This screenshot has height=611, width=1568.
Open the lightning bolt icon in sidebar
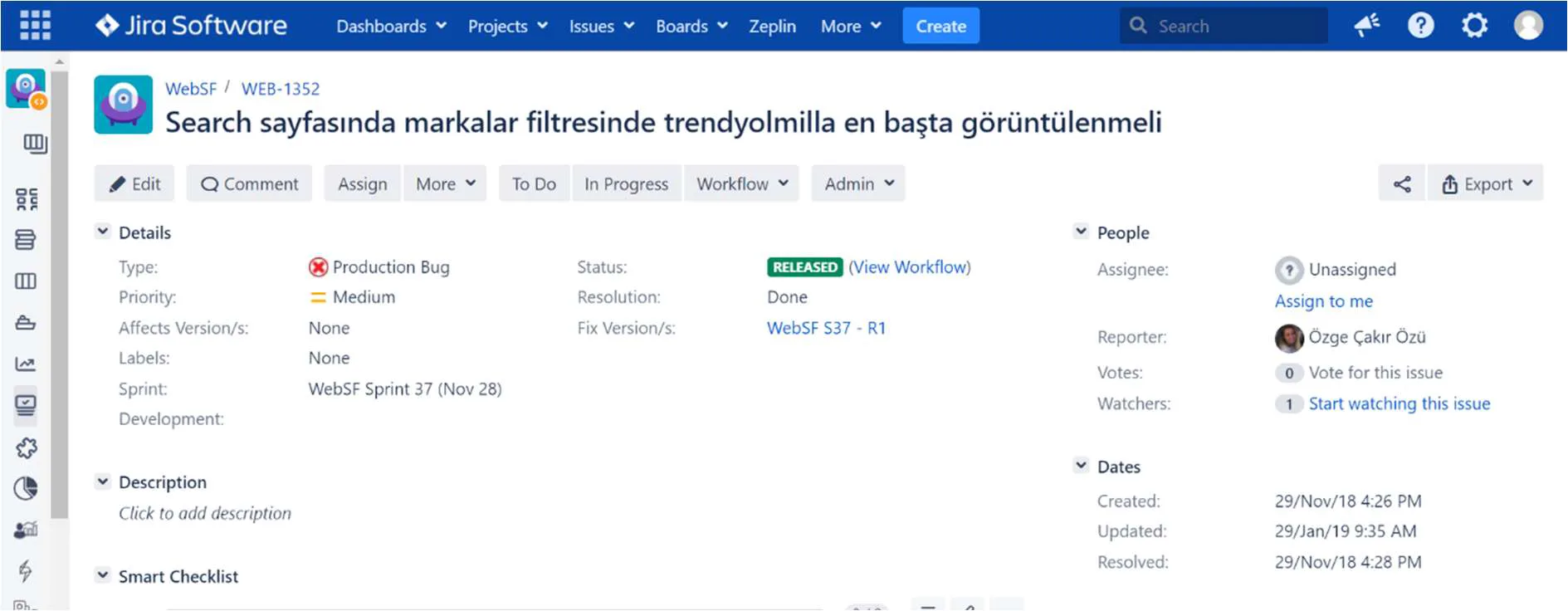click(26, 570)
